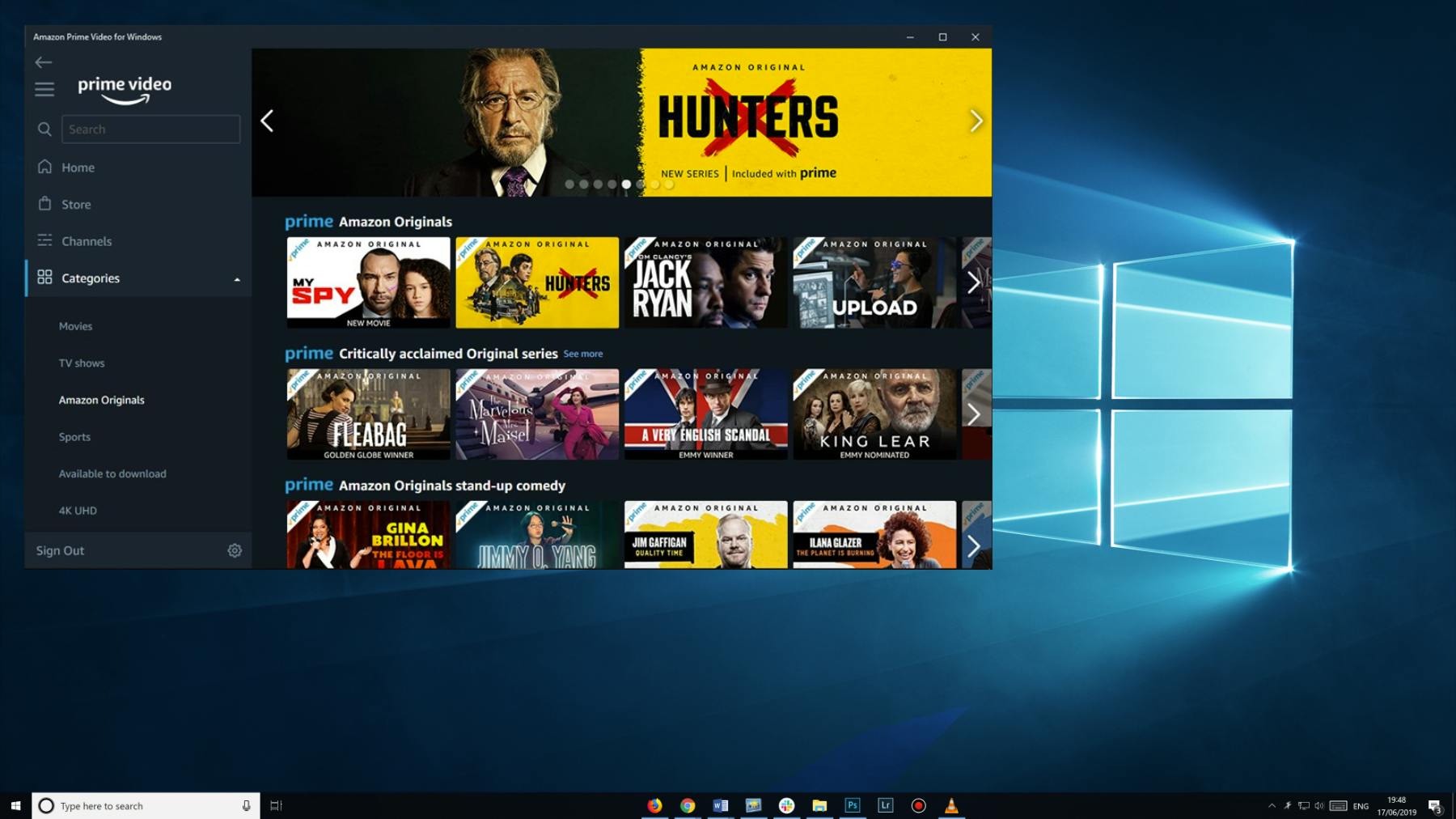Click the Categories grid icon

[x=44, y=278]
